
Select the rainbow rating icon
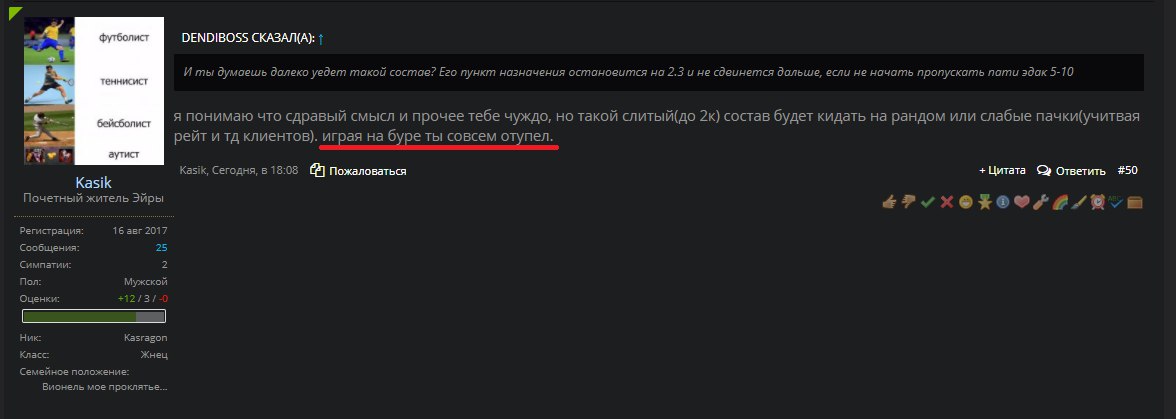point(1060,202)
